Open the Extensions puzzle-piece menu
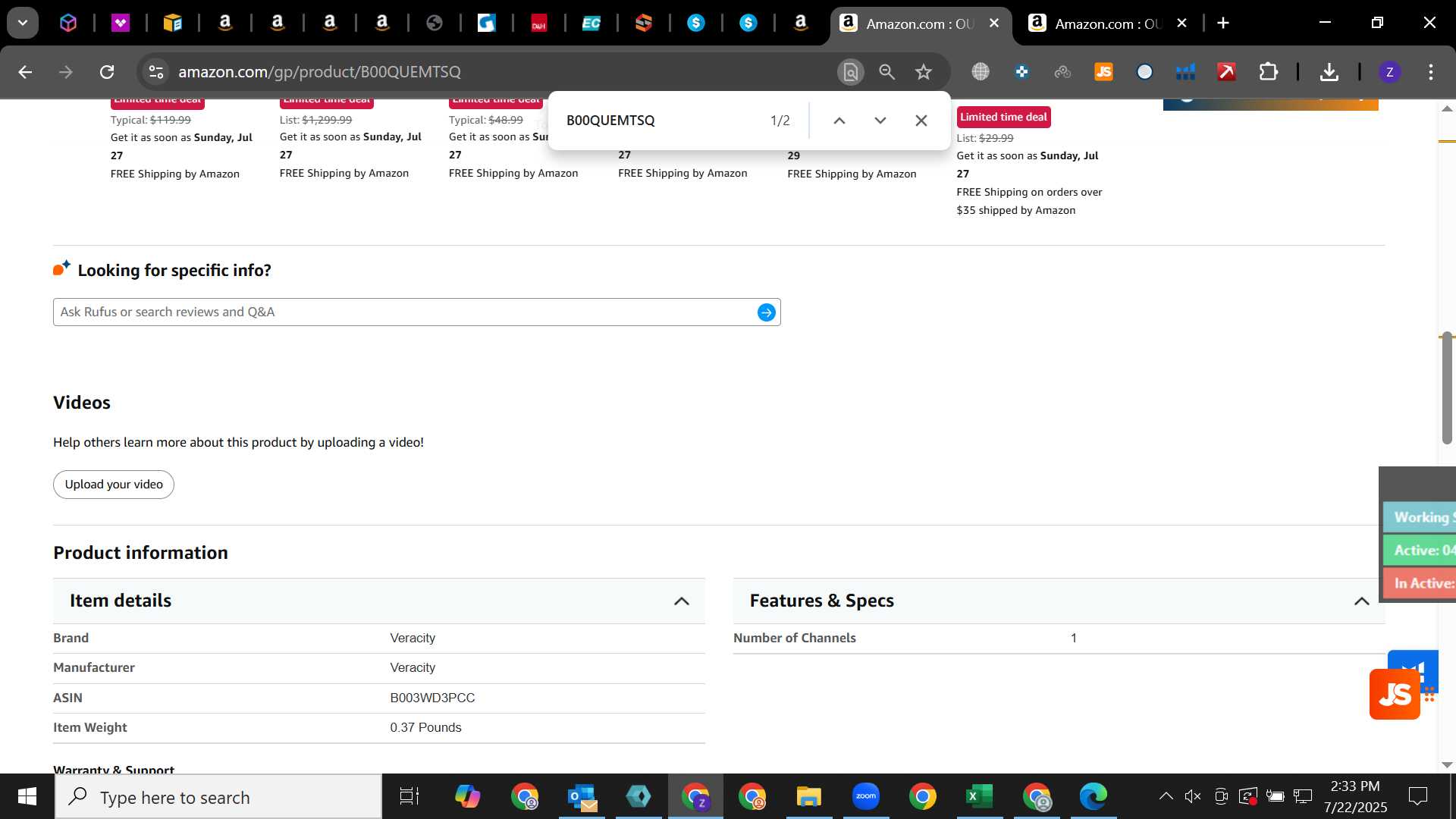 point(1268,72)
